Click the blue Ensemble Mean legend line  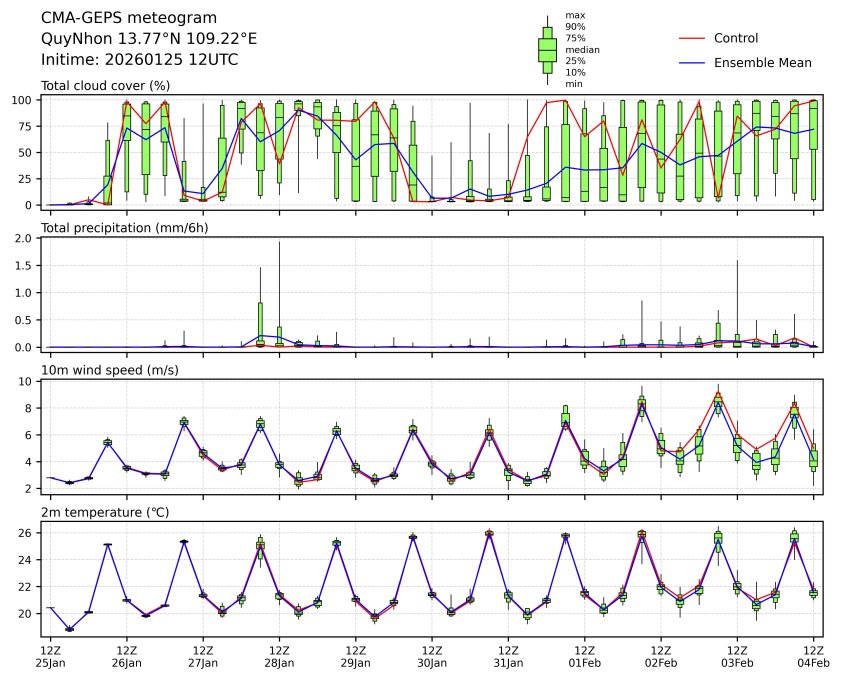click(x=693, y=62)
